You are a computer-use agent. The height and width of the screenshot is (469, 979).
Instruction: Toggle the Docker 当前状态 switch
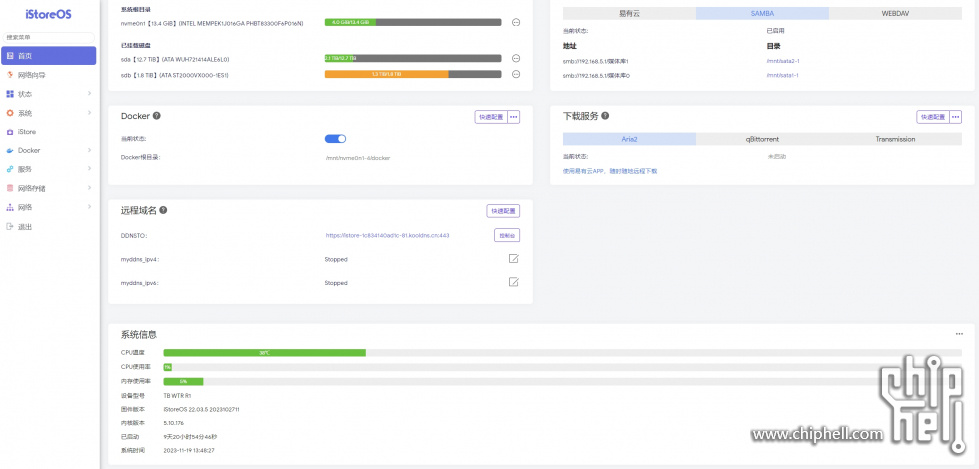[335, 139]
